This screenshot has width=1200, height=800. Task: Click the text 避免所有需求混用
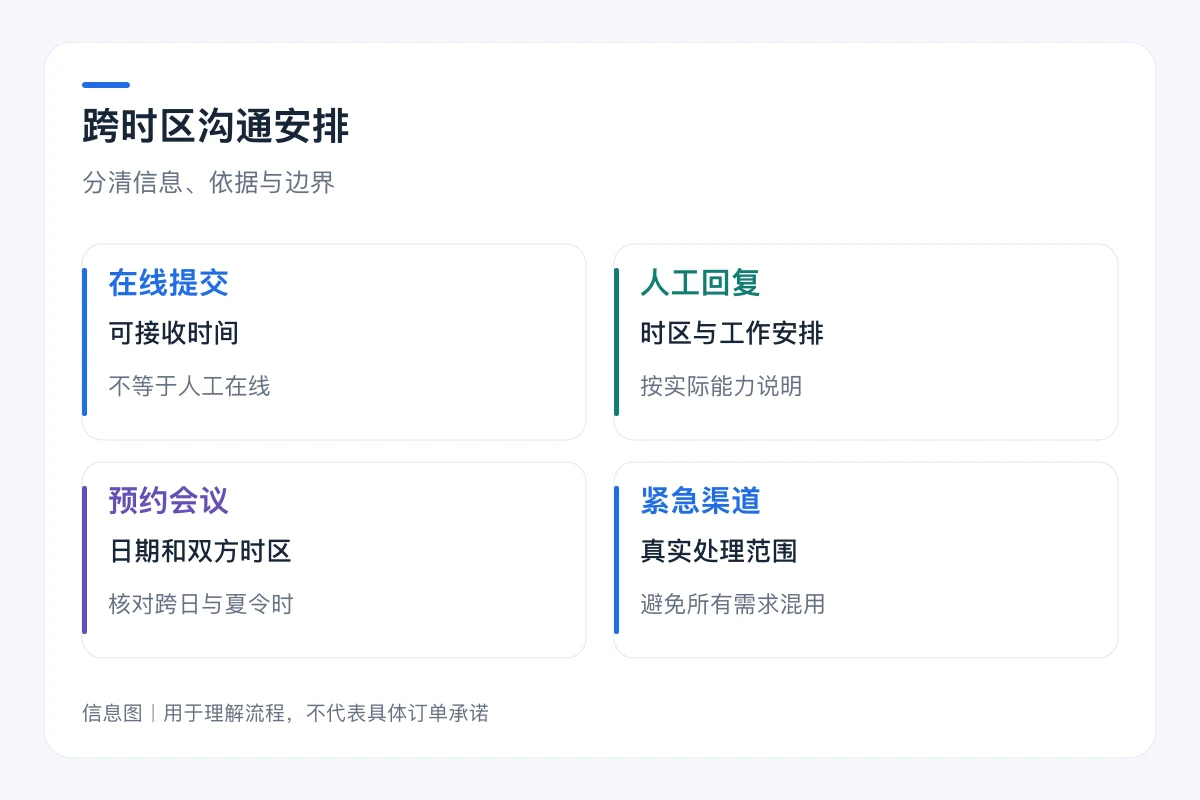pos(733,604)
